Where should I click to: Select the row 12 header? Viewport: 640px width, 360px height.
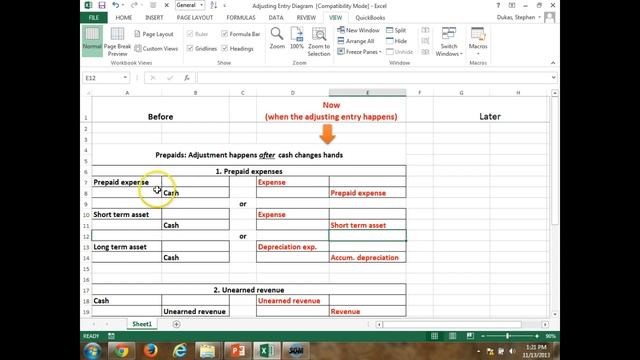(86, 236)
